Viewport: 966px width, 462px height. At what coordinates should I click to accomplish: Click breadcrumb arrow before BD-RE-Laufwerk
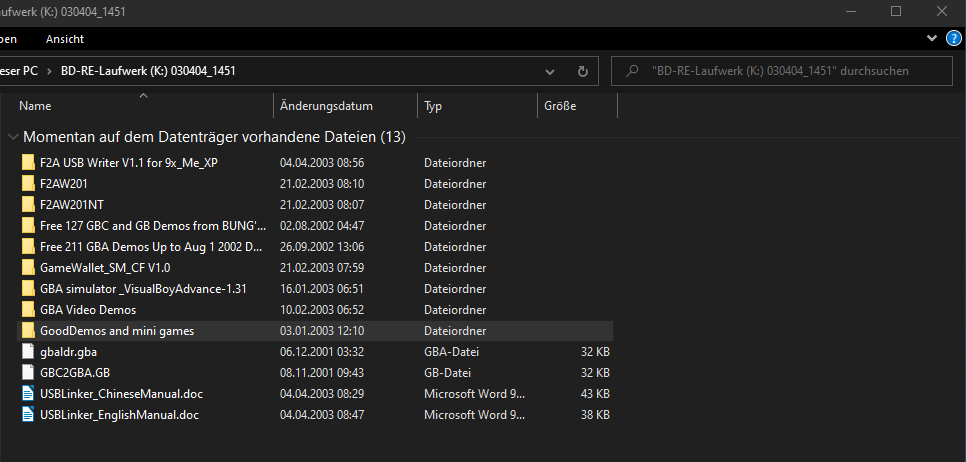pyautogui.click(x=49, y=71)
